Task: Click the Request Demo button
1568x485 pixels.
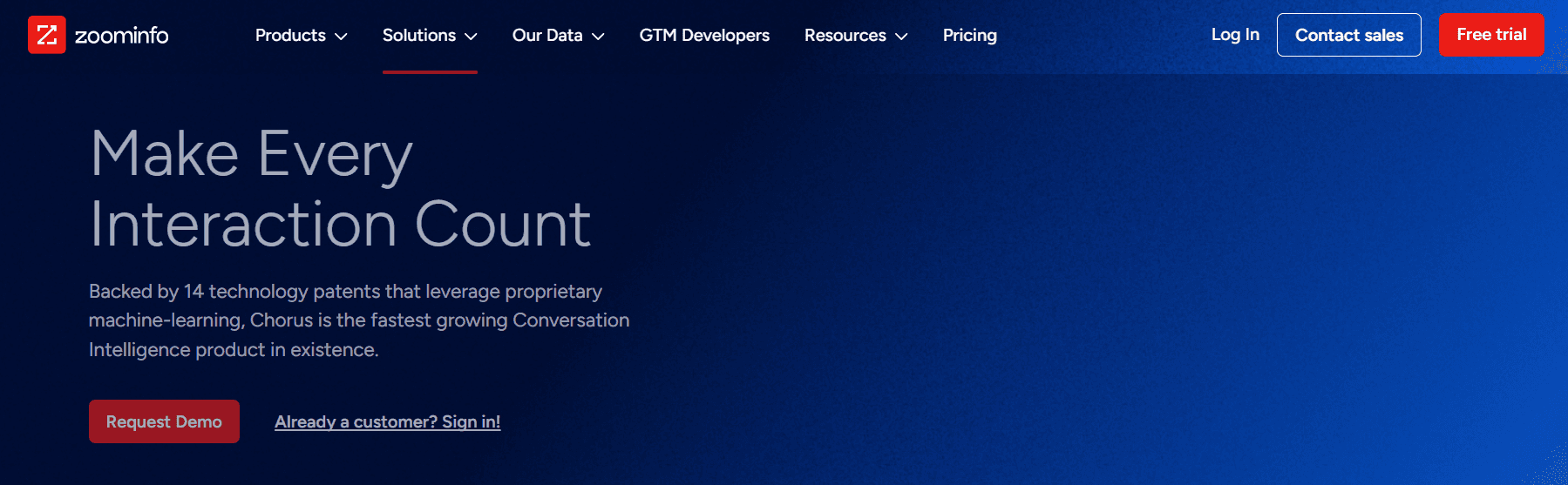Action: pyautogui.click(x=164, y=421)
